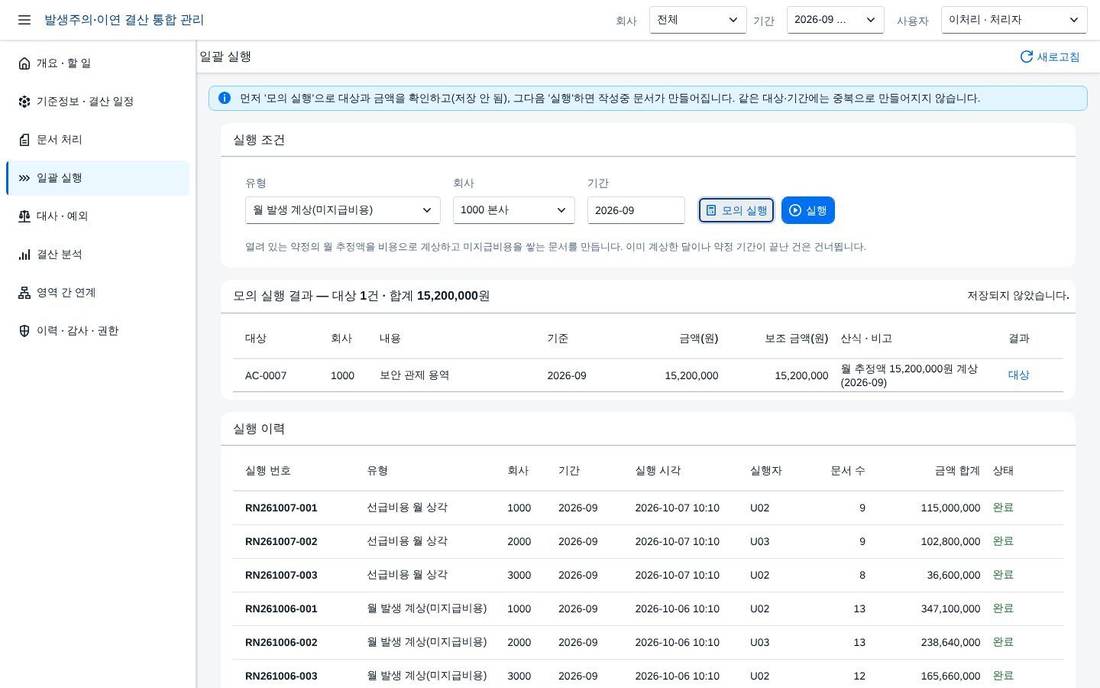Click the document icon for 문서 처리
1100x688 pixels.
coord(25,140)
